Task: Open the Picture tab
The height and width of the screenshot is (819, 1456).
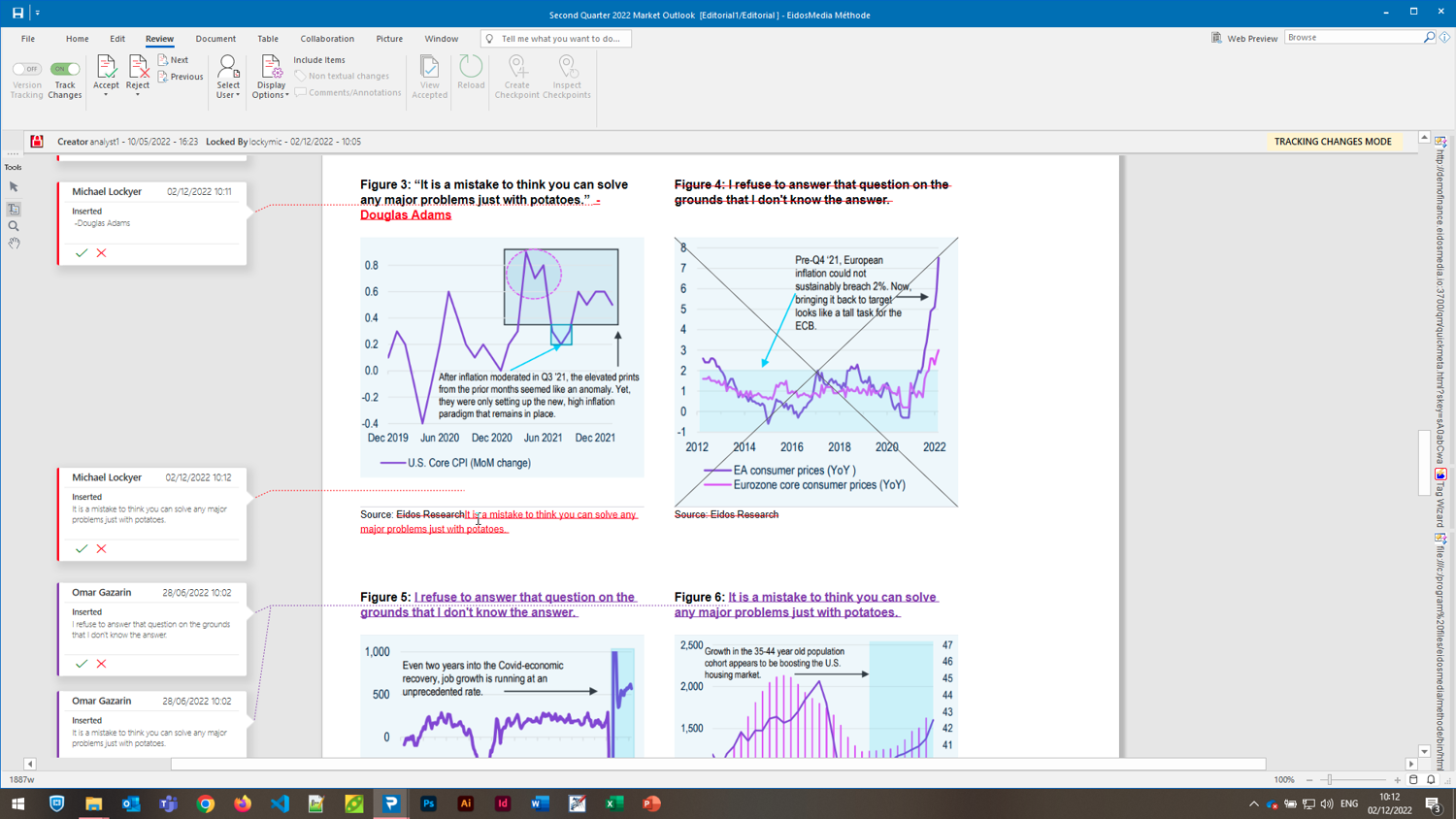Action: (x=389, y=39)
